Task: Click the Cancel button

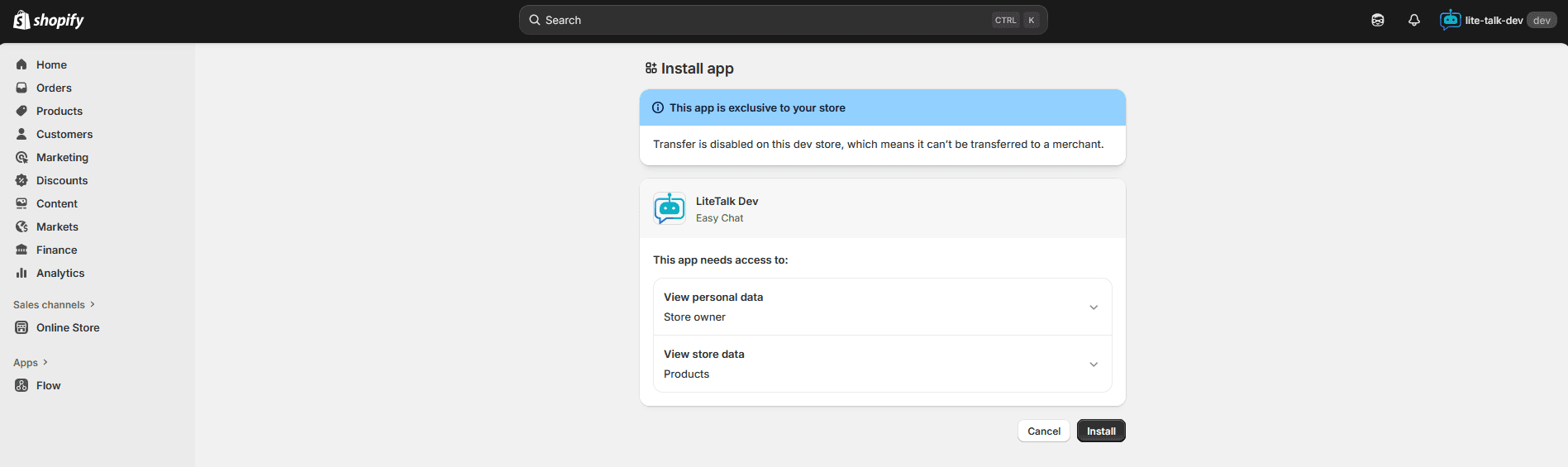Action: [1044, 431]
